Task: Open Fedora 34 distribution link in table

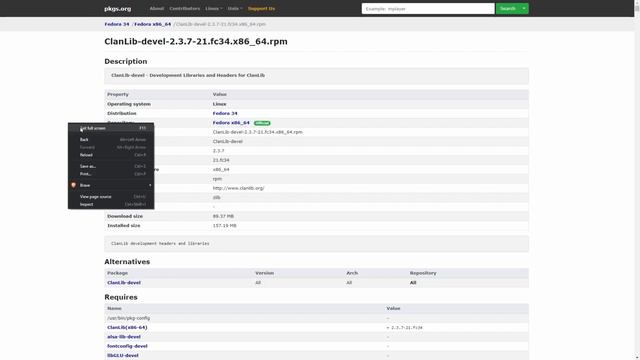Action: pos(225,113)
